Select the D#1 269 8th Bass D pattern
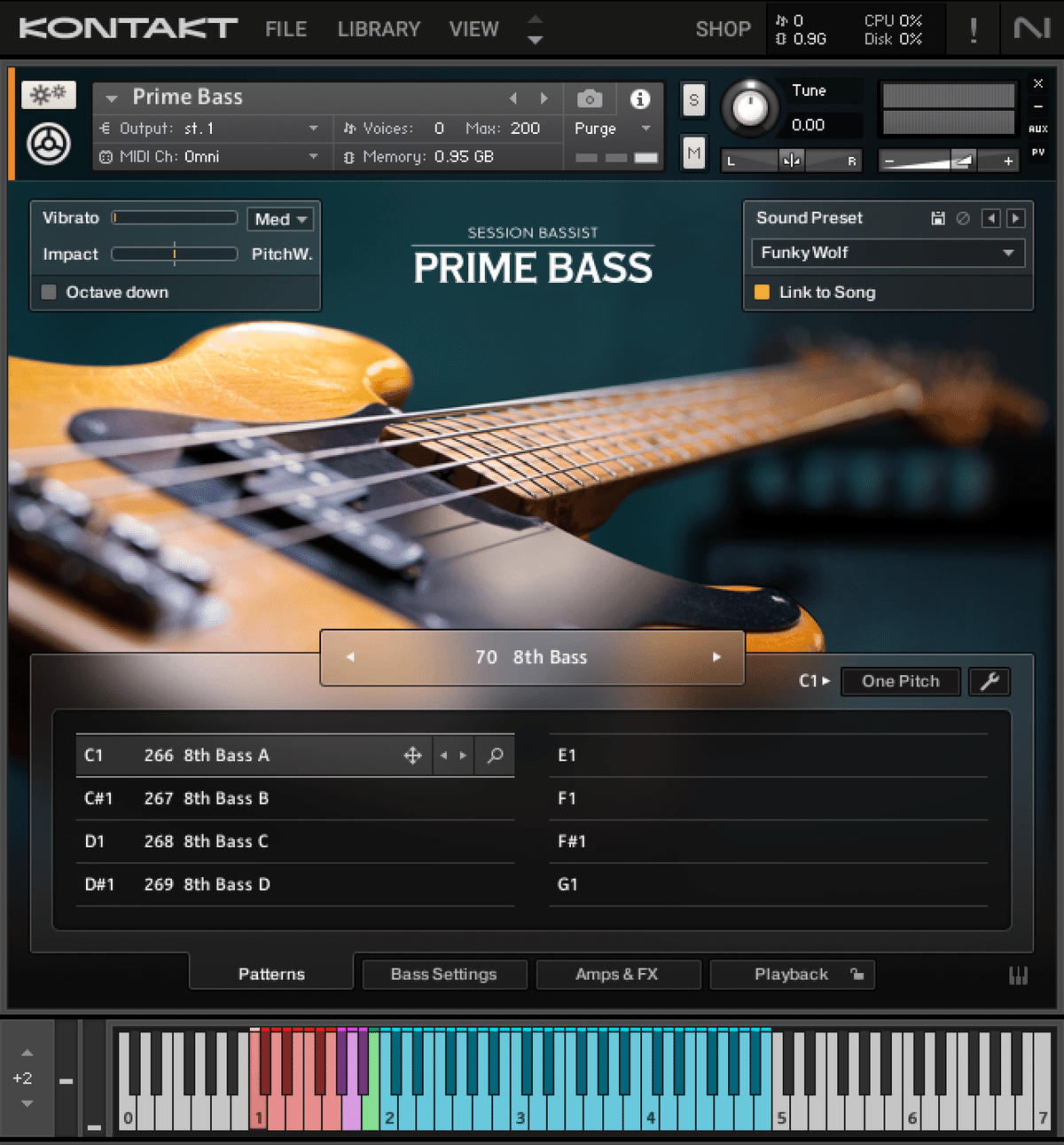This screenshot has height=1145, width=1064. 294,884
